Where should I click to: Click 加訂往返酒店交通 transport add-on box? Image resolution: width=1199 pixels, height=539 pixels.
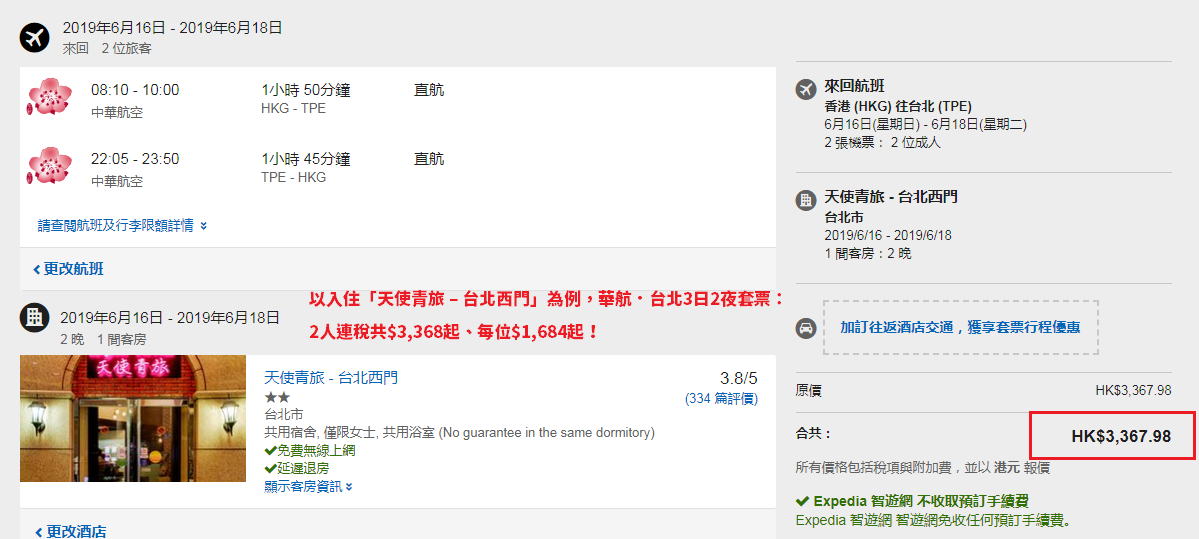(960, 327)
